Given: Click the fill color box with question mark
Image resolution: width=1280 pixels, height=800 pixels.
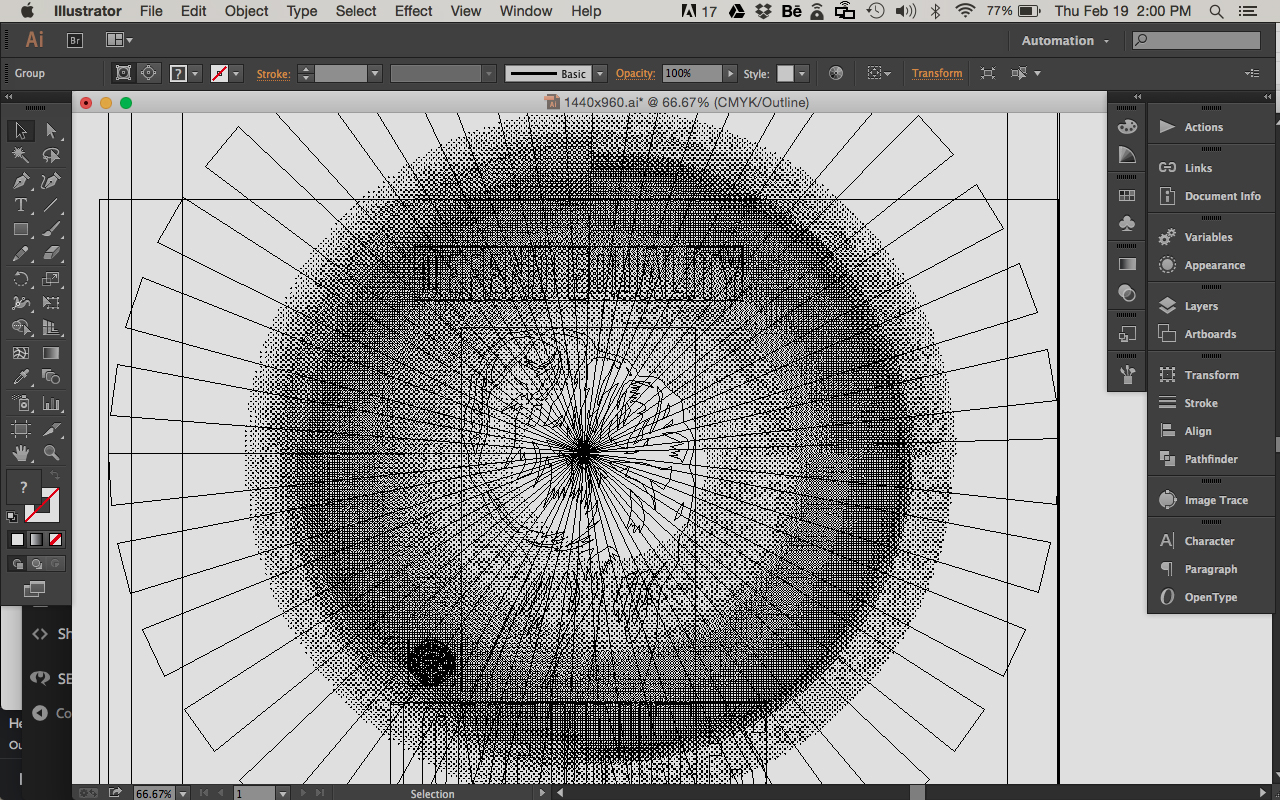Looking at the screenshot, I should (x=23, y=487).
